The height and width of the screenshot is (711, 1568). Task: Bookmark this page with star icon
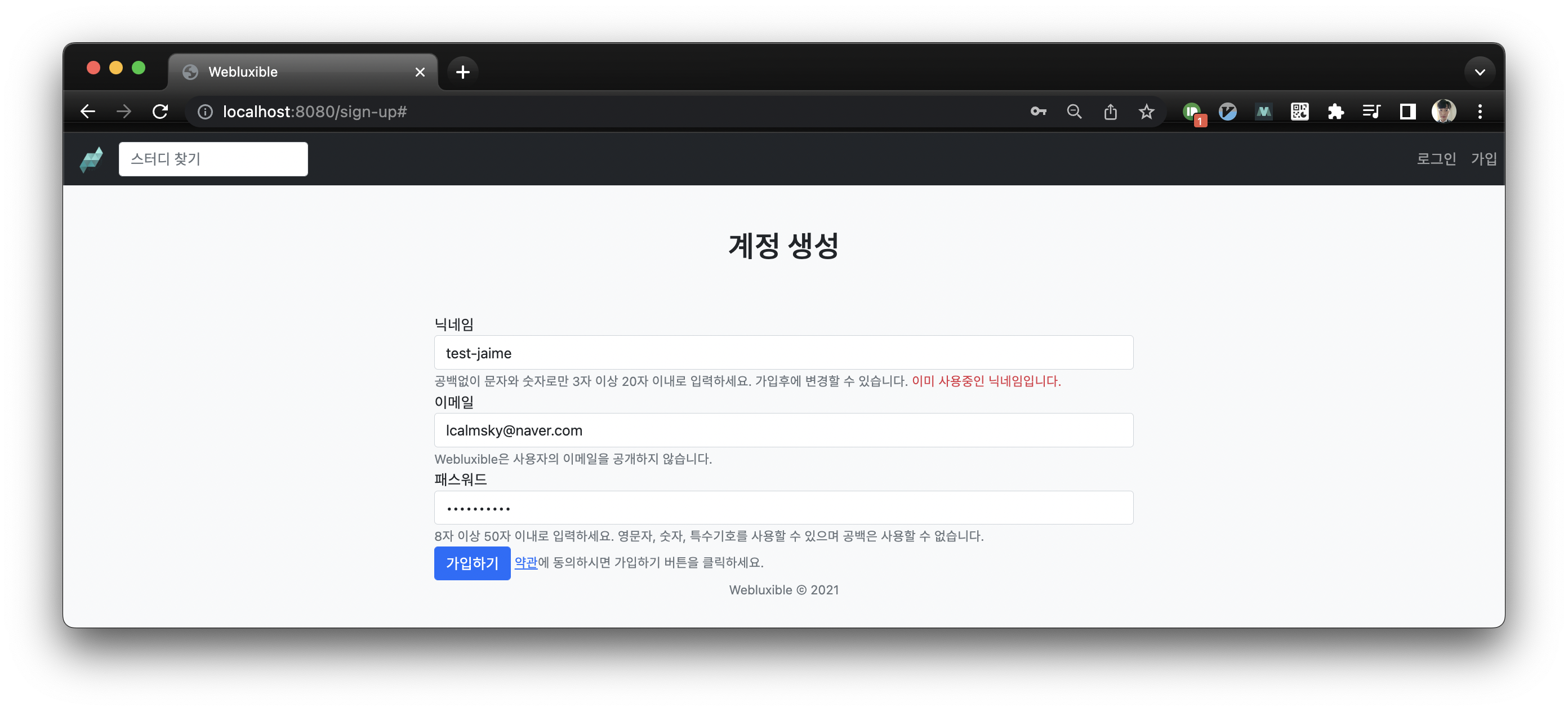(1146, 112)
